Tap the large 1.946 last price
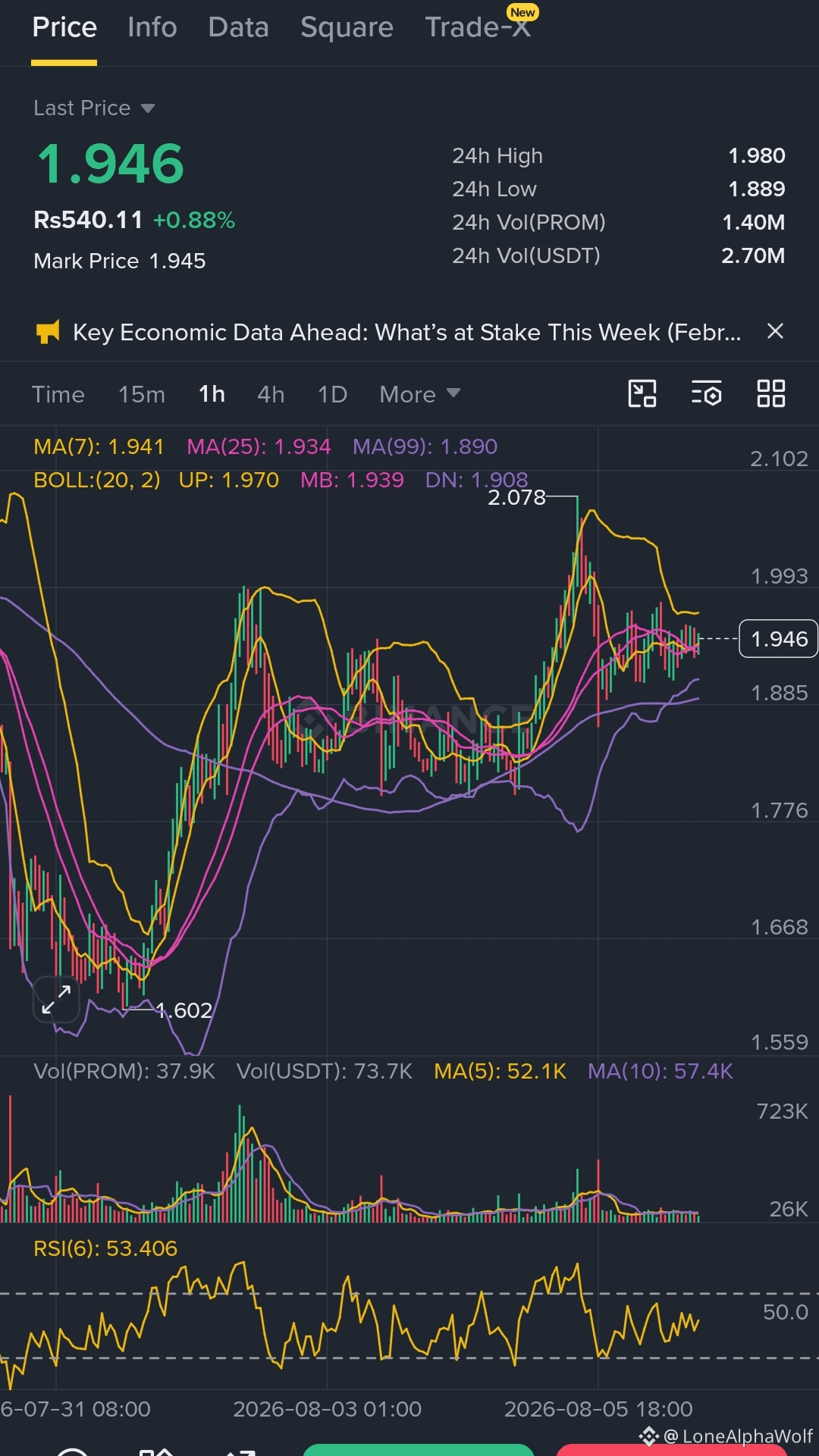Image resolution: width=819 pixels, height=1456 pixels. point(111,164)
